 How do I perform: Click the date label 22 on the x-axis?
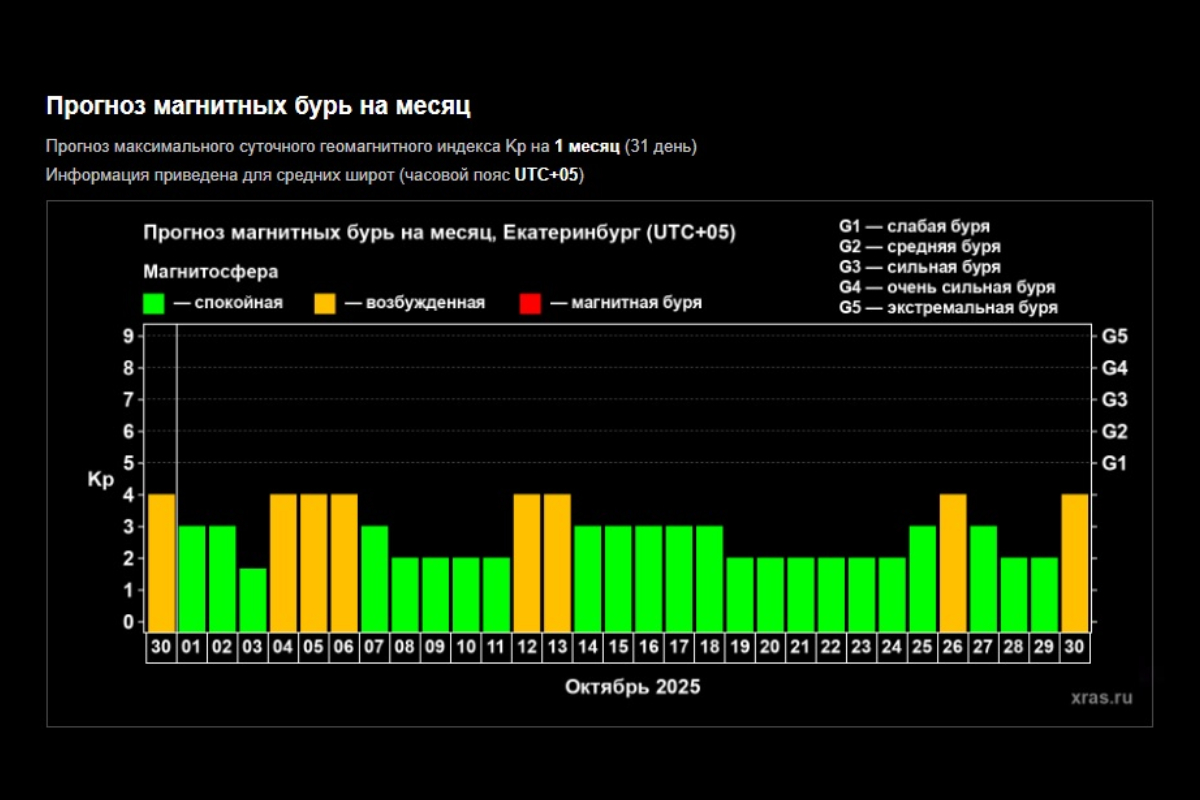[831, 647]
